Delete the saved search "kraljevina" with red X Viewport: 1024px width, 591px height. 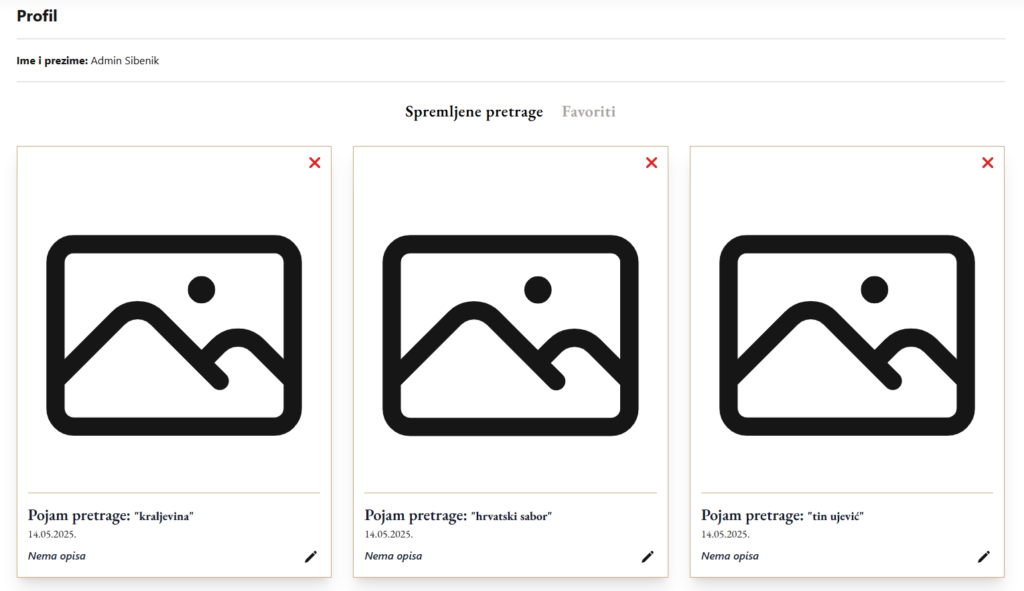coord(315,163)
